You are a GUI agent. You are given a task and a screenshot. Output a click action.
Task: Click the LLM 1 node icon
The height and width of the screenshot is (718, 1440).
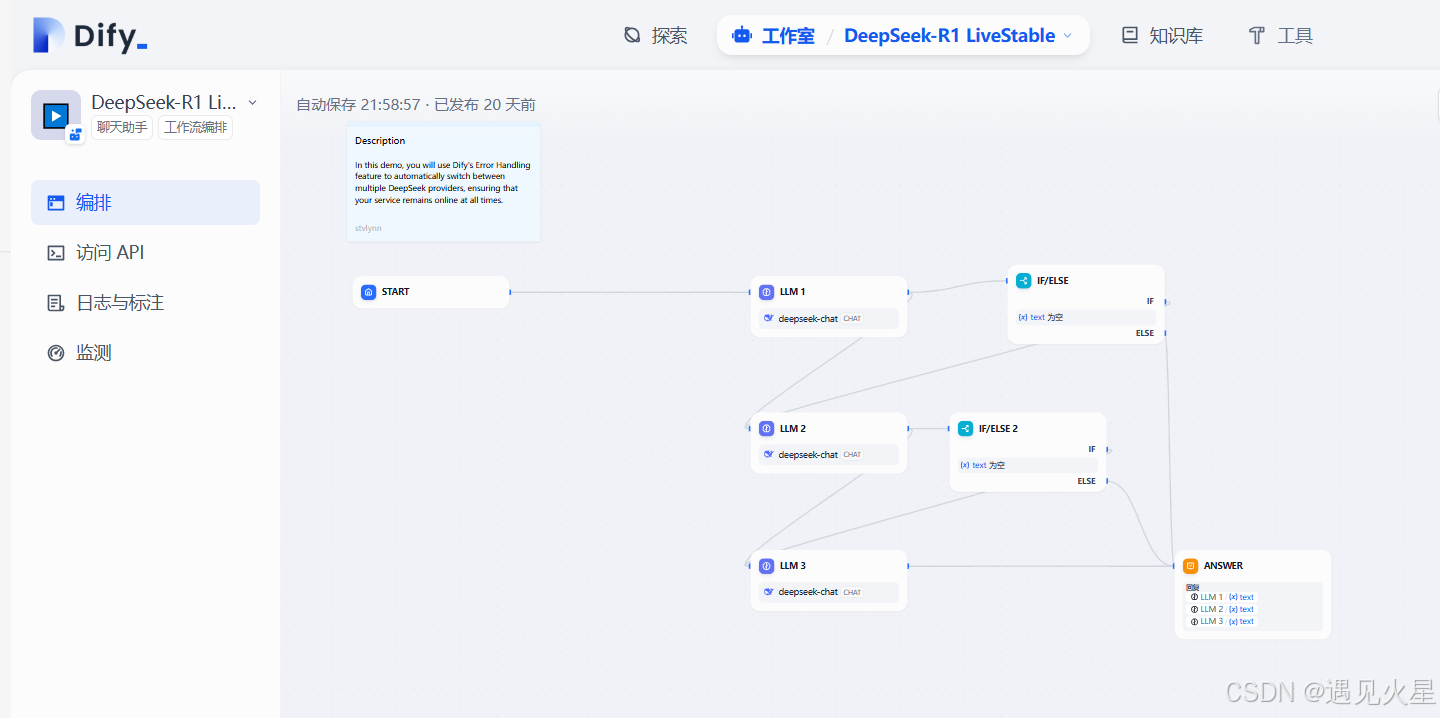766,292
